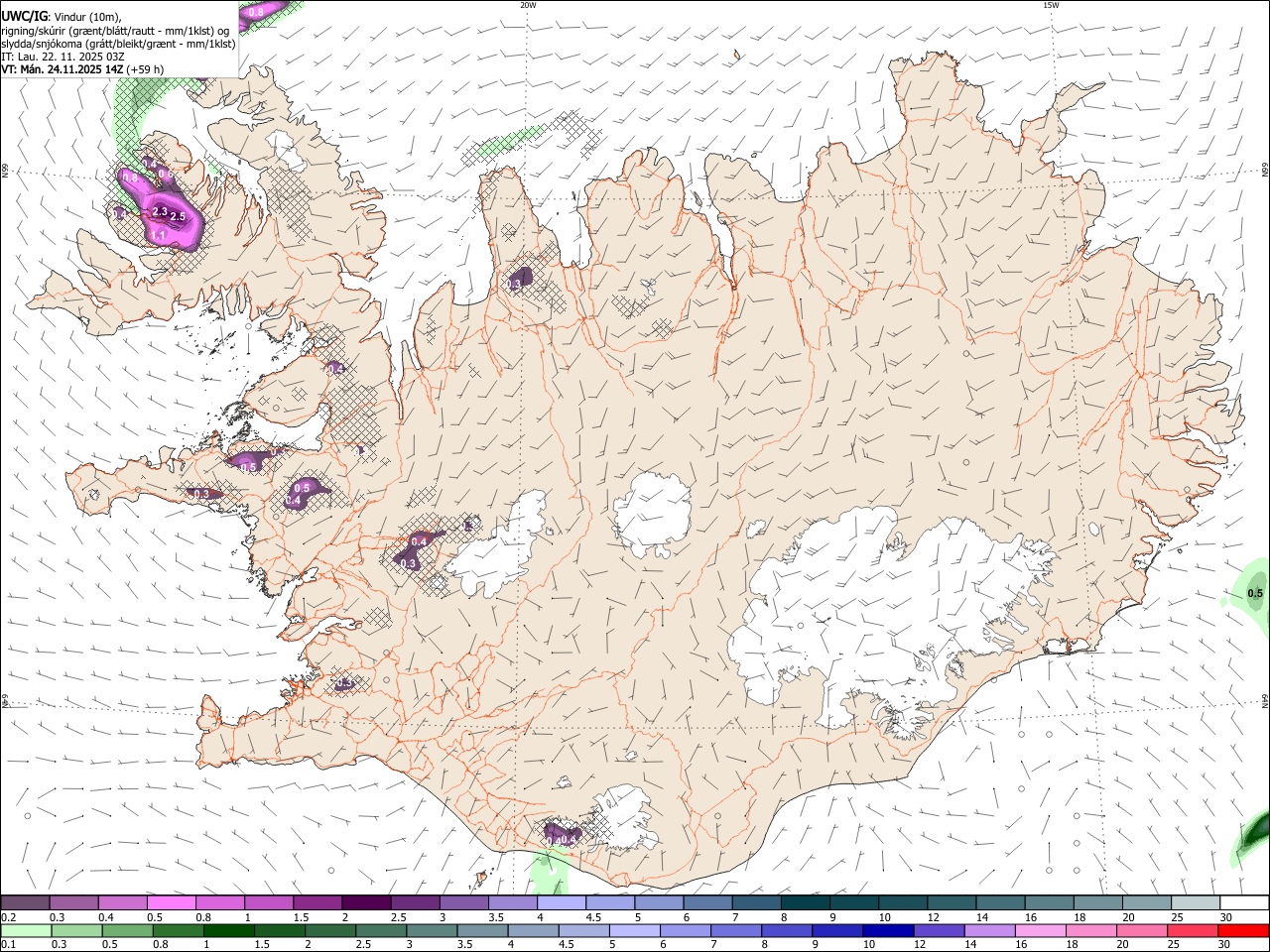This screenshot has height=952, width=1270.
Task: Click the '0.8' value beside the title box
Action: point(255,12)
